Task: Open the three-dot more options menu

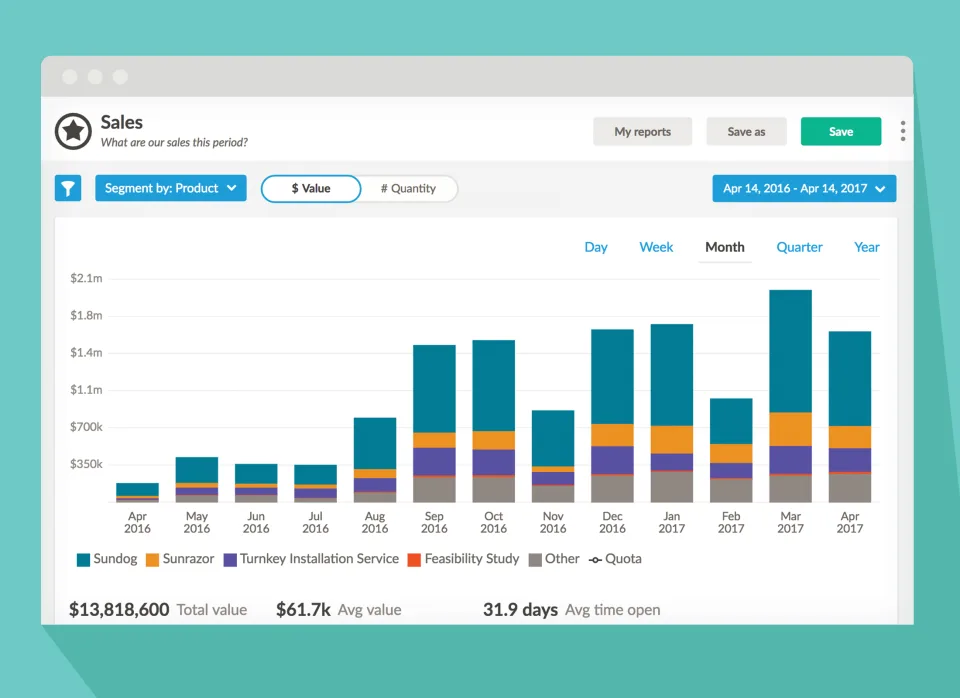Action: (x=903, y=131)
